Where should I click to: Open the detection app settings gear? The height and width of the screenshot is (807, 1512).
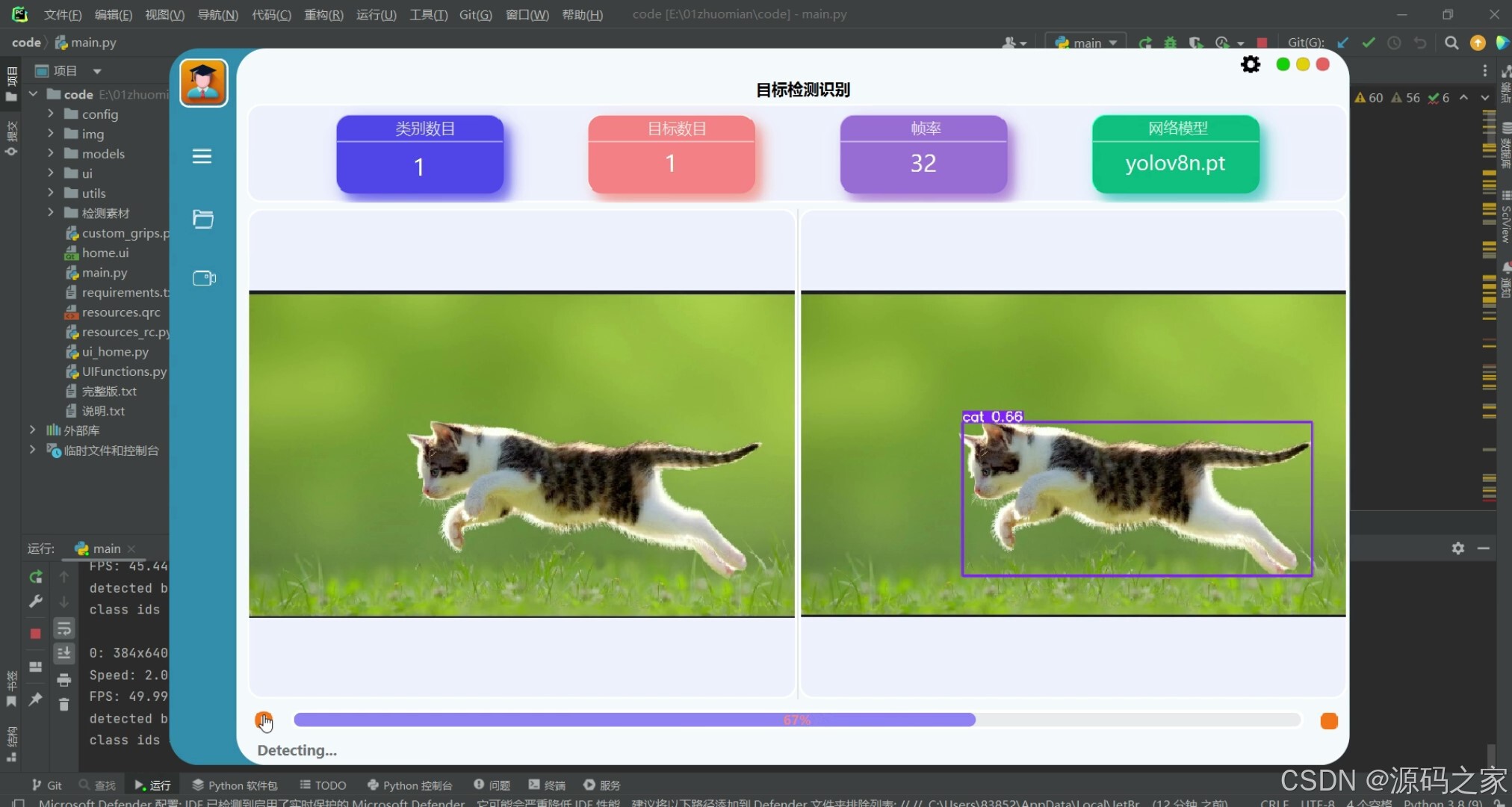1250,65
